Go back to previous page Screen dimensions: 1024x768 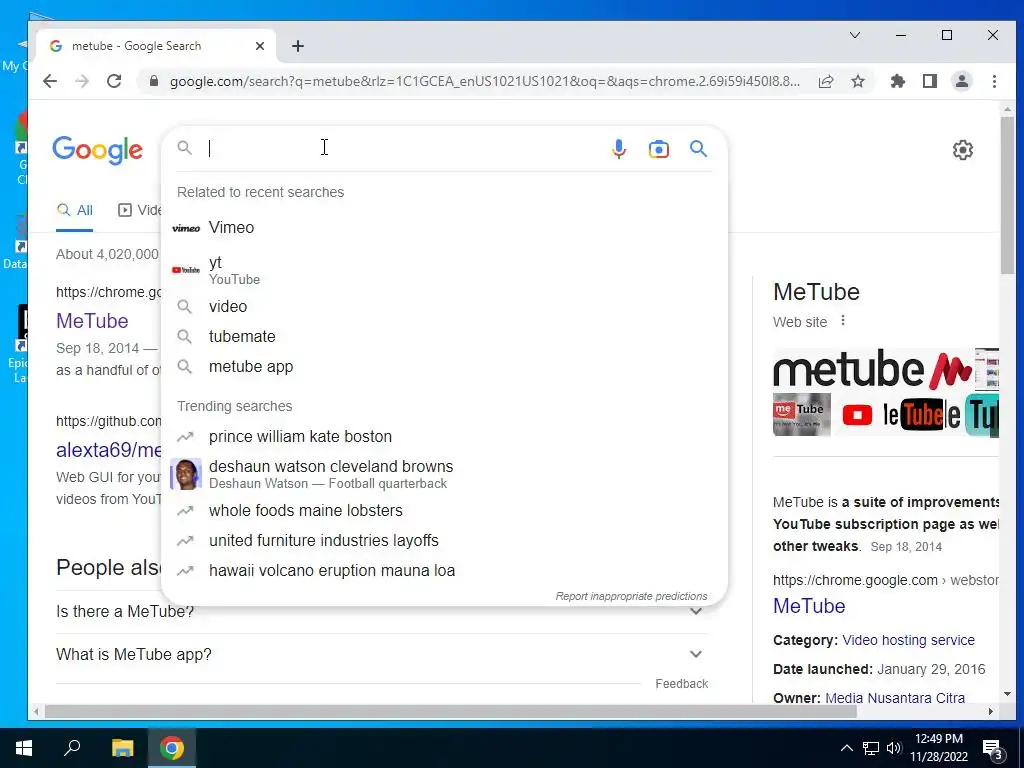[x=50, y=81]
